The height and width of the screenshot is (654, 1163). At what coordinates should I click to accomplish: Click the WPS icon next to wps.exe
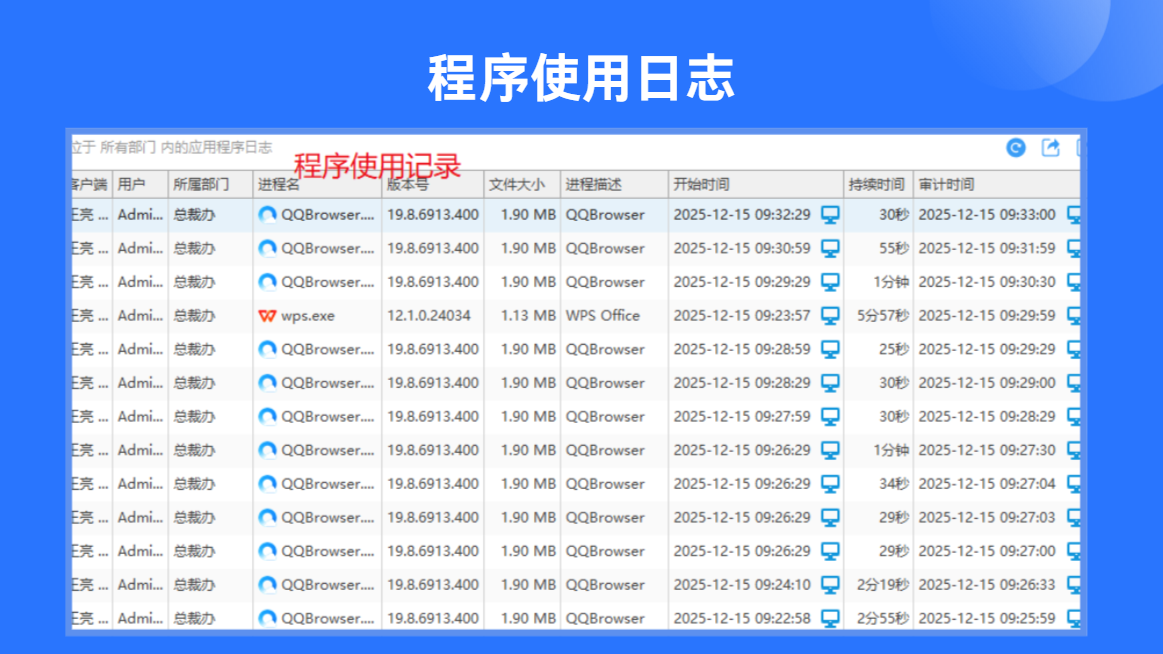click(x=267, y=316)
